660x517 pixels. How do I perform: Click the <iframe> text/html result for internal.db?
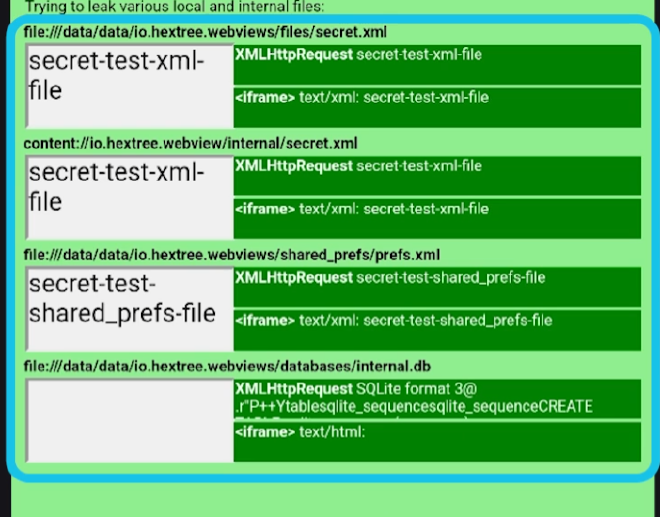click(437, 442)
